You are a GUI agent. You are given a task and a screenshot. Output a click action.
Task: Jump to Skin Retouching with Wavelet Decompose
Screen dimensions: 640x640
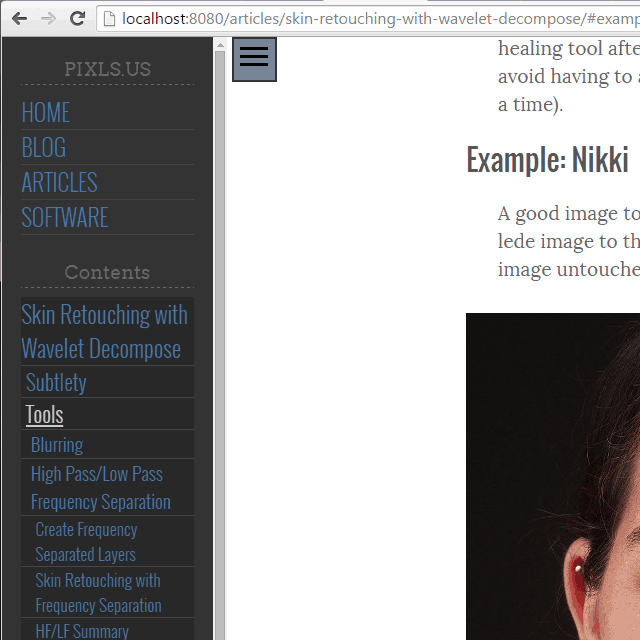pyautogui.click(x=104, y=331)
